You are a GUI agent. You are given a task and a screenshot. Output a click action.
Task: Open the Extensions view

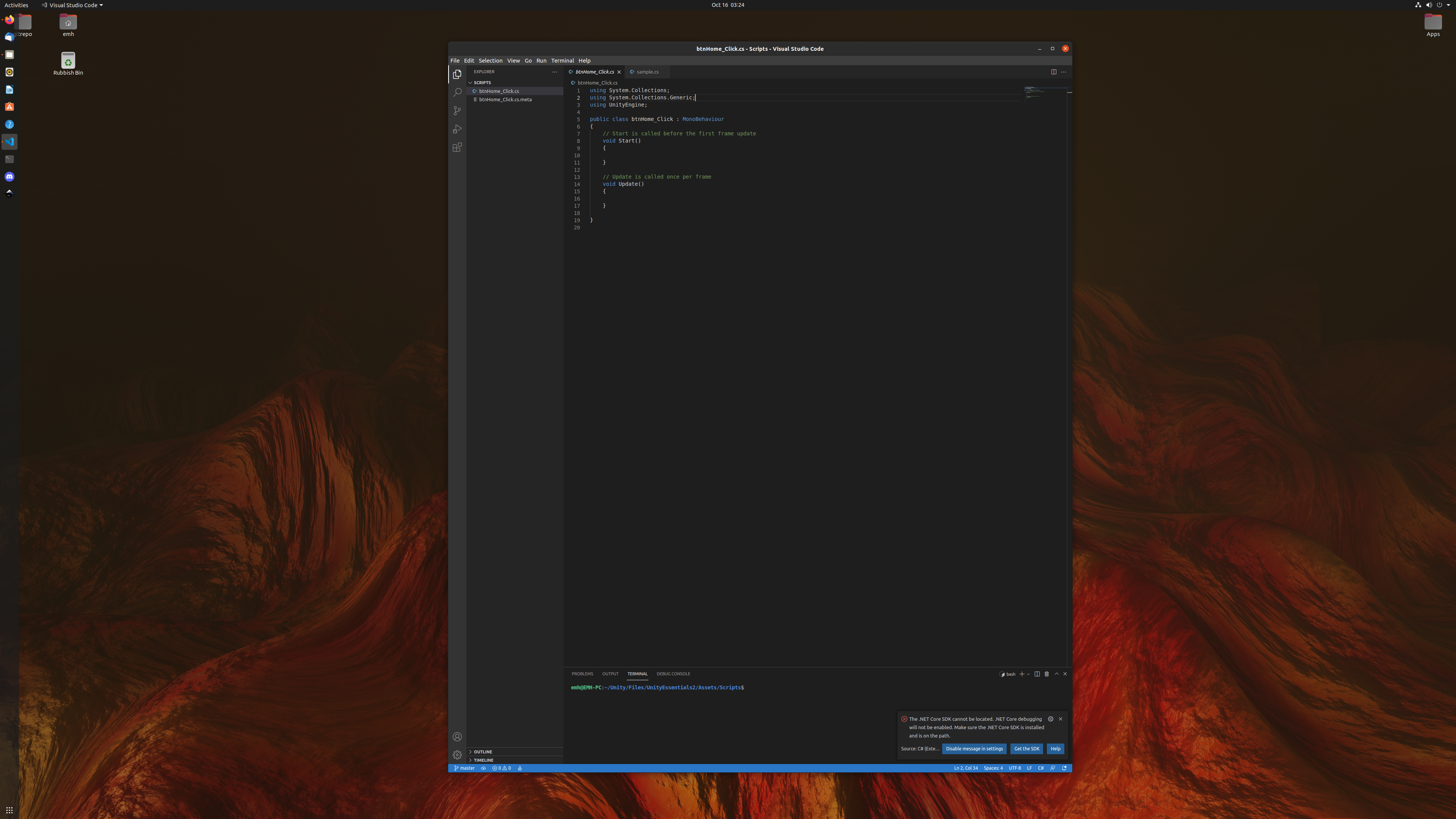click(x=457, y=147)
